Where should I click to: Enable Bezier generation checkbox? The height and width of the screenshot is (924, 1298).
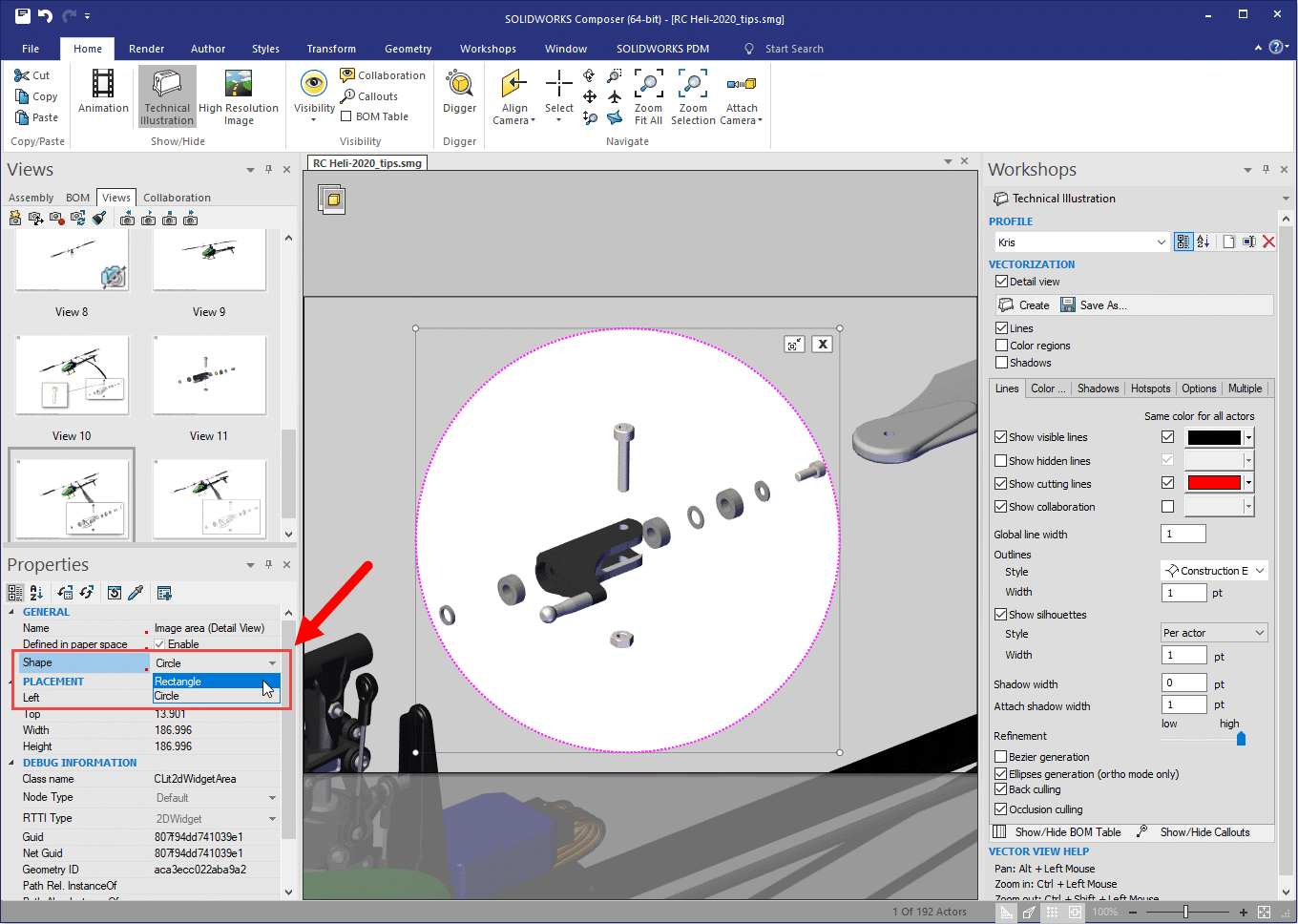(x=1000, y=757)
